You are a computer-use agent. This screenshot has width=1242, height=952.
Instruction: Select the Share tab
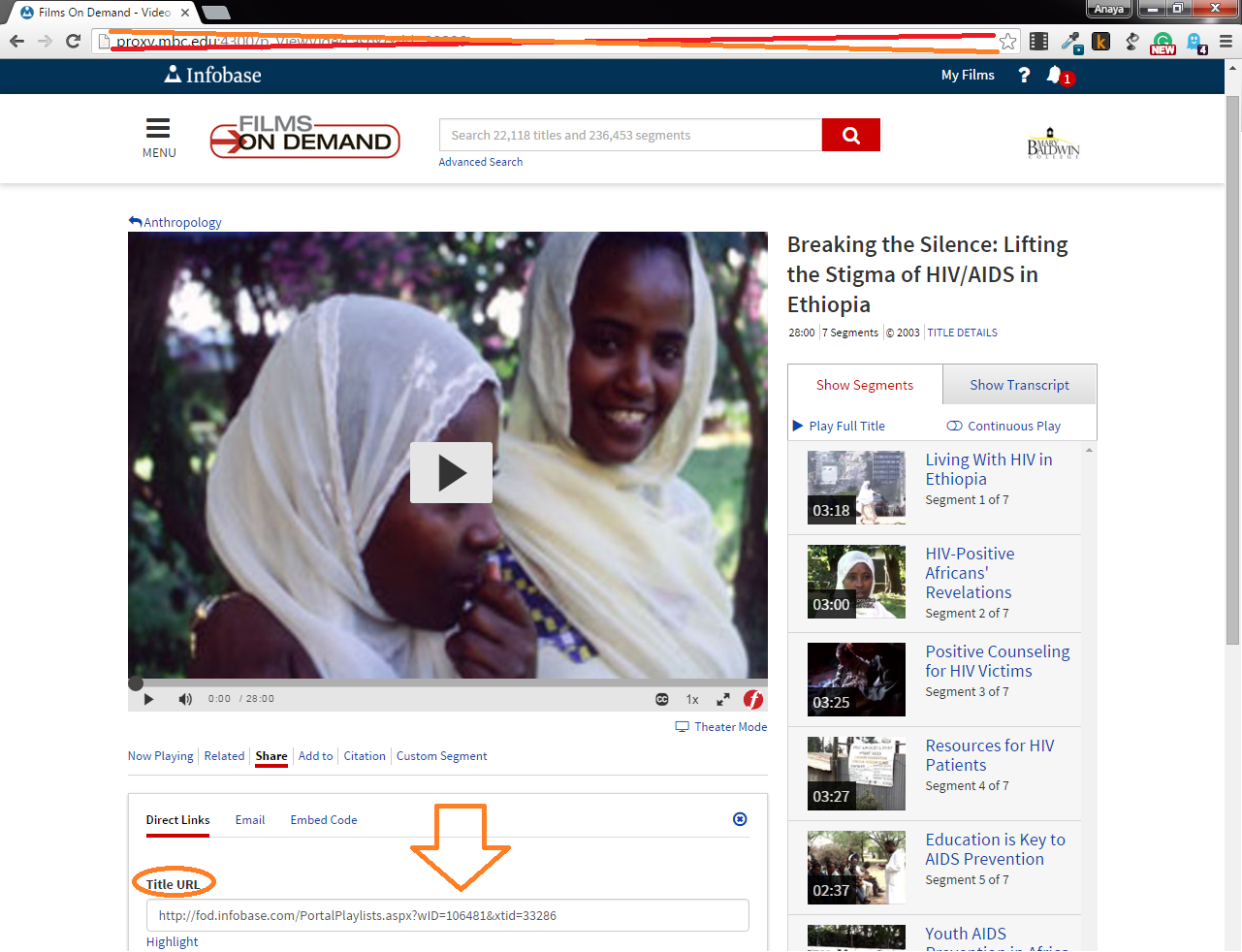271,756
